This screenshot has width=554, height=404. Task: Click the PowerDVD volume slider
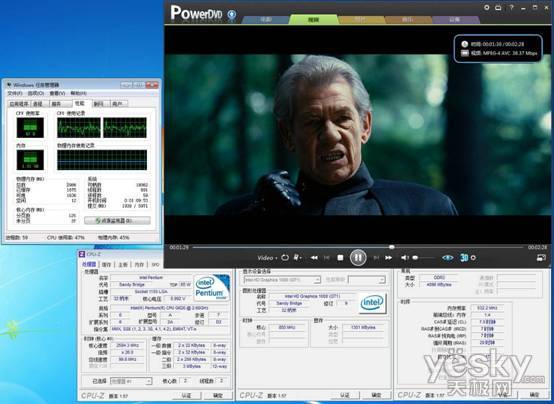tap(424, 258)
